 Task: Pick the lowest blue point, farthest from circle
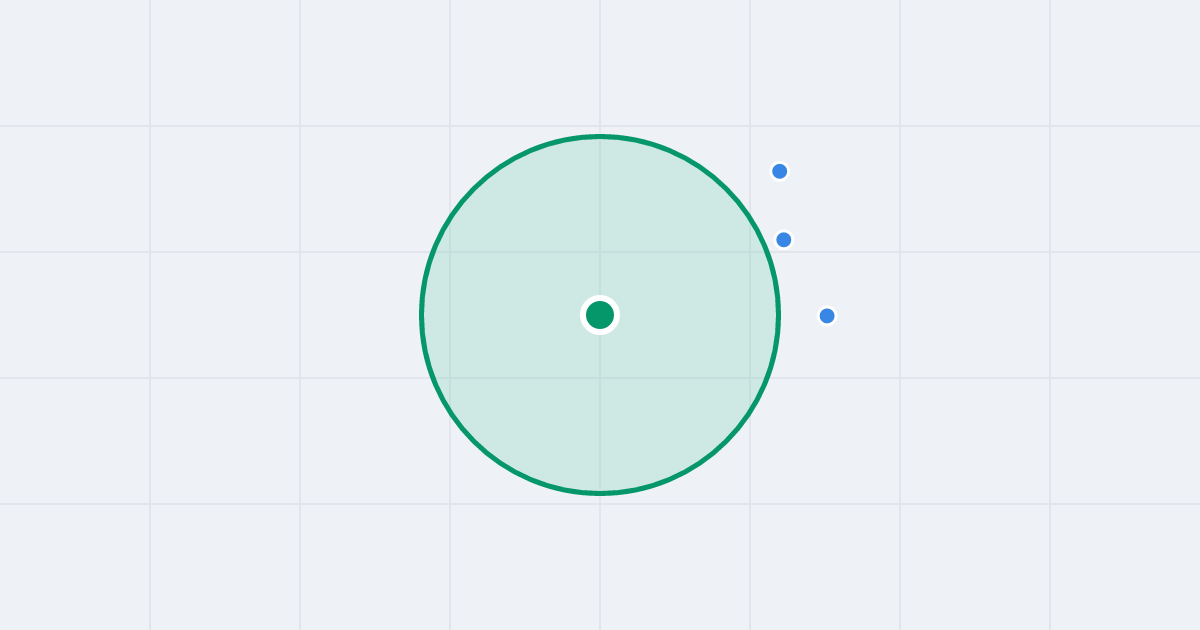(x=827, y=316)
